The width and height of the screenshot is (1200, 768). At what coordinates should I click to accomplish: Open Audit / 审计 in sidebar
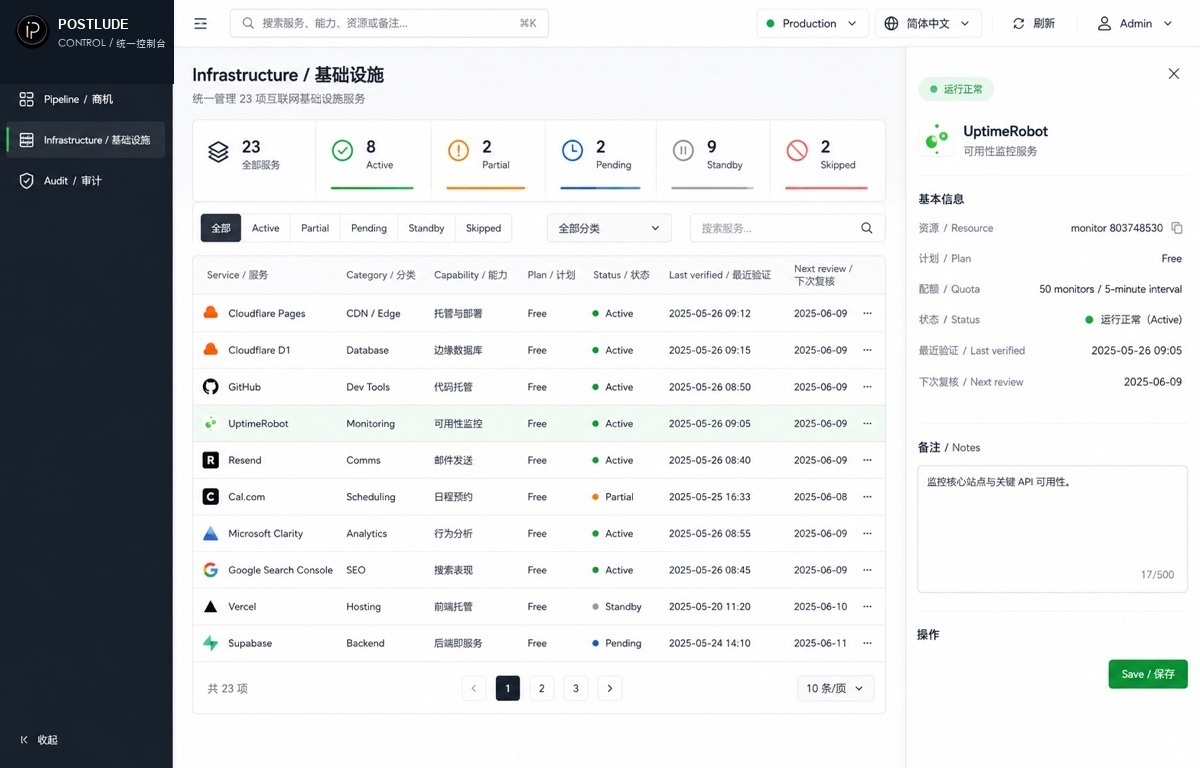tap(85, 181)
